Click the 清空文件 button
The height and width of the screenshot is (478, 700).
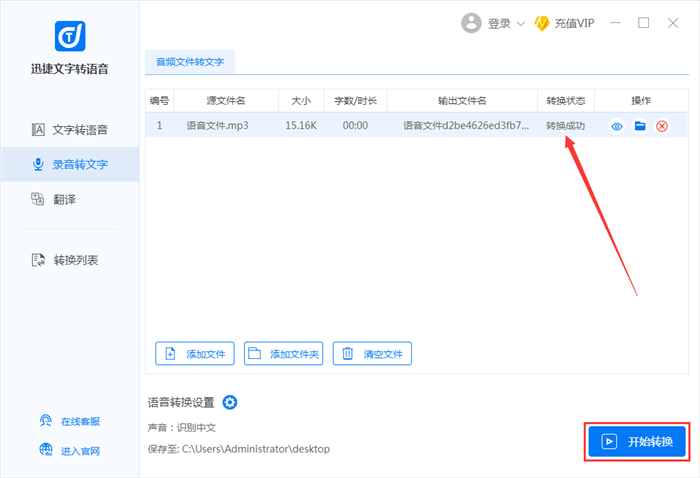(x=372, y=353)
